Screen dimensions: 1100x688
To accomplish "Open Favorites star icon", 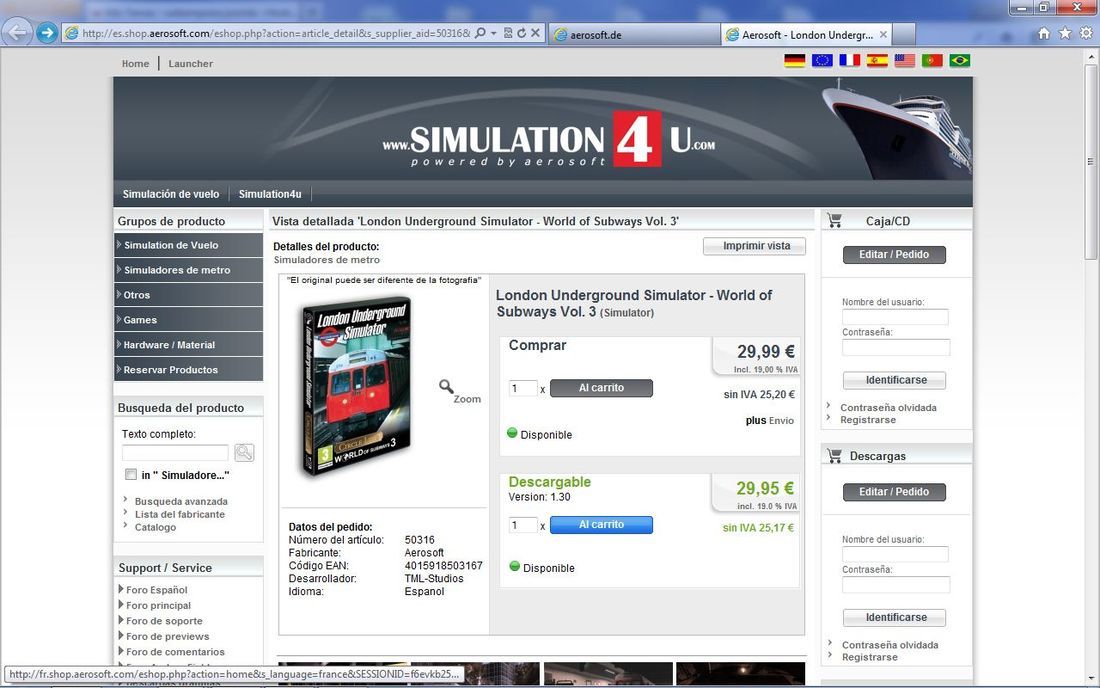I will pyautogui.click(x=1065, y=33).
